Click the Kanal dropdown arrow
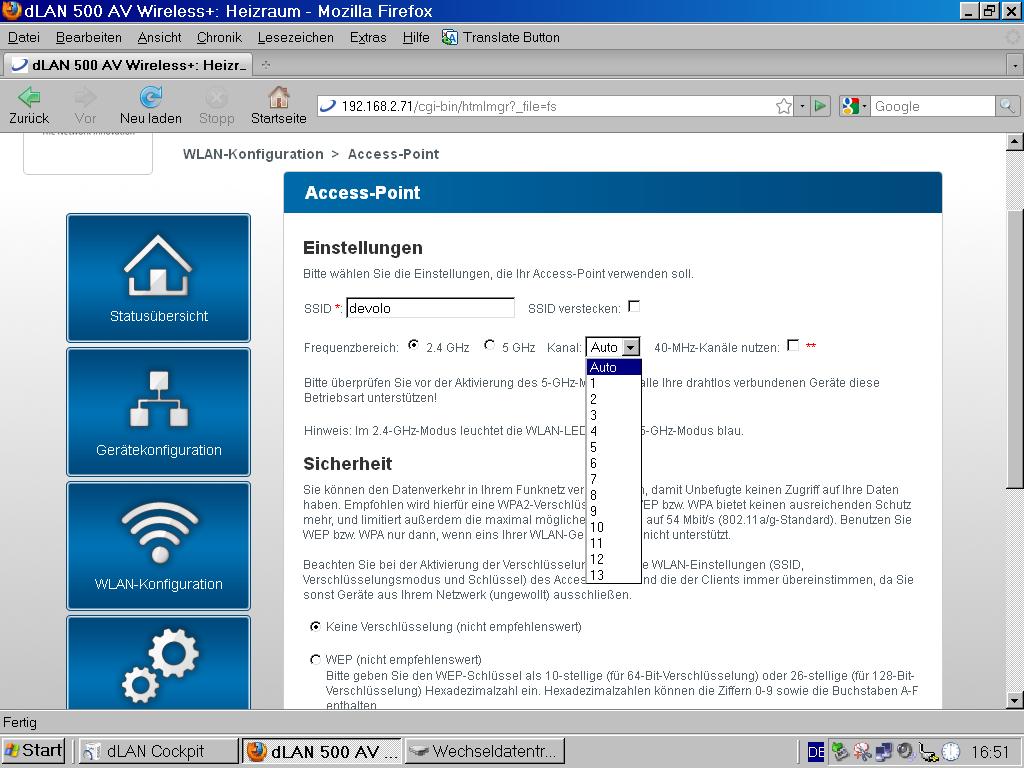1024x768 pixels. pos(630,347)
